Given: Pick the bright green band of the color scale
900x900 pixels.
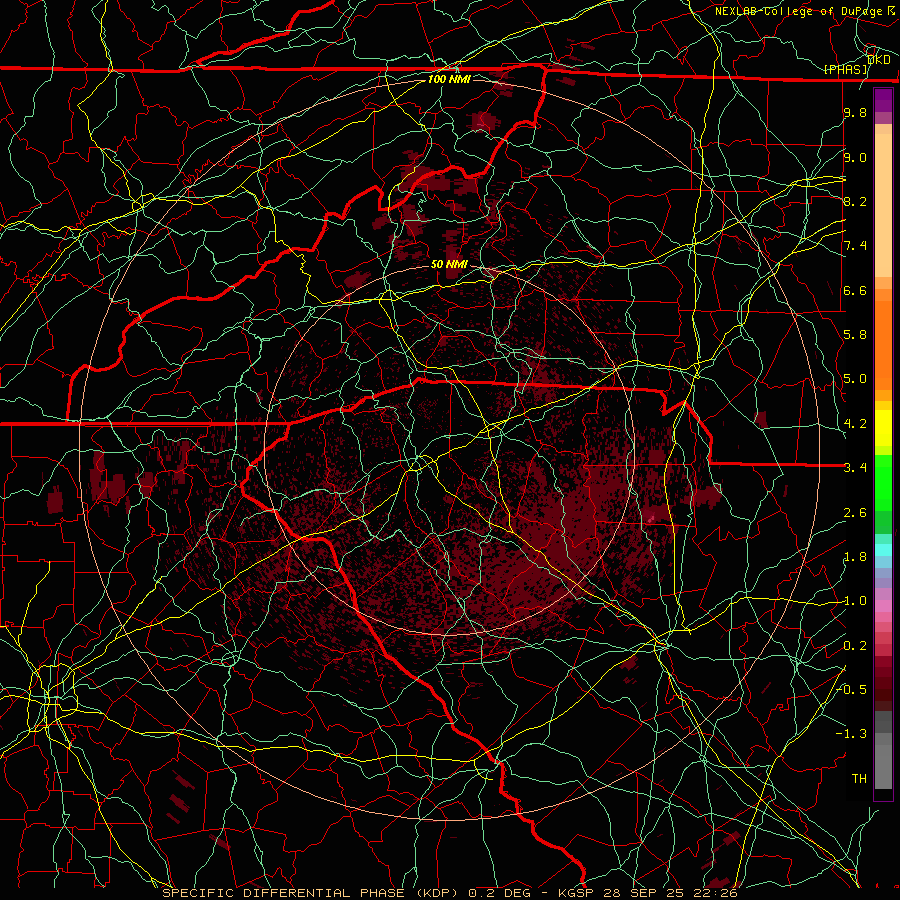Looking at the screenshot, I should click(x=883, y=481).
